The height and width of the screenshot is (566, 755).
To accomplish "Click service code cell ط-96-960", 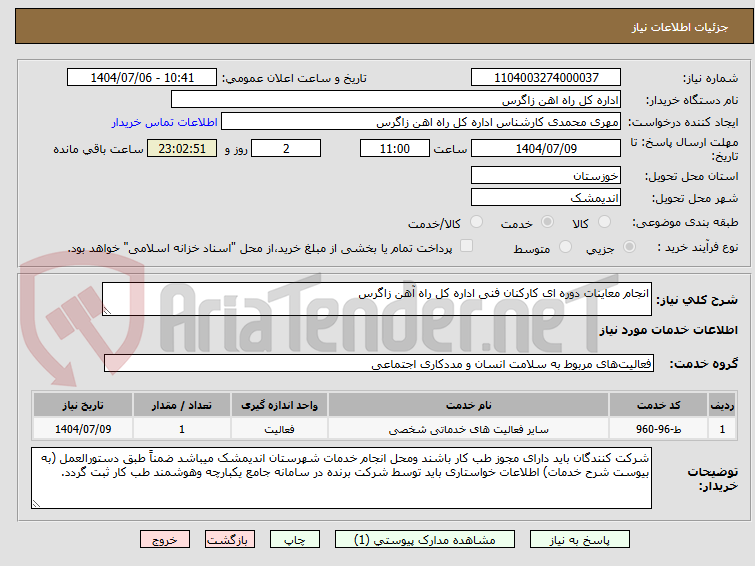I will coord(658,429).
